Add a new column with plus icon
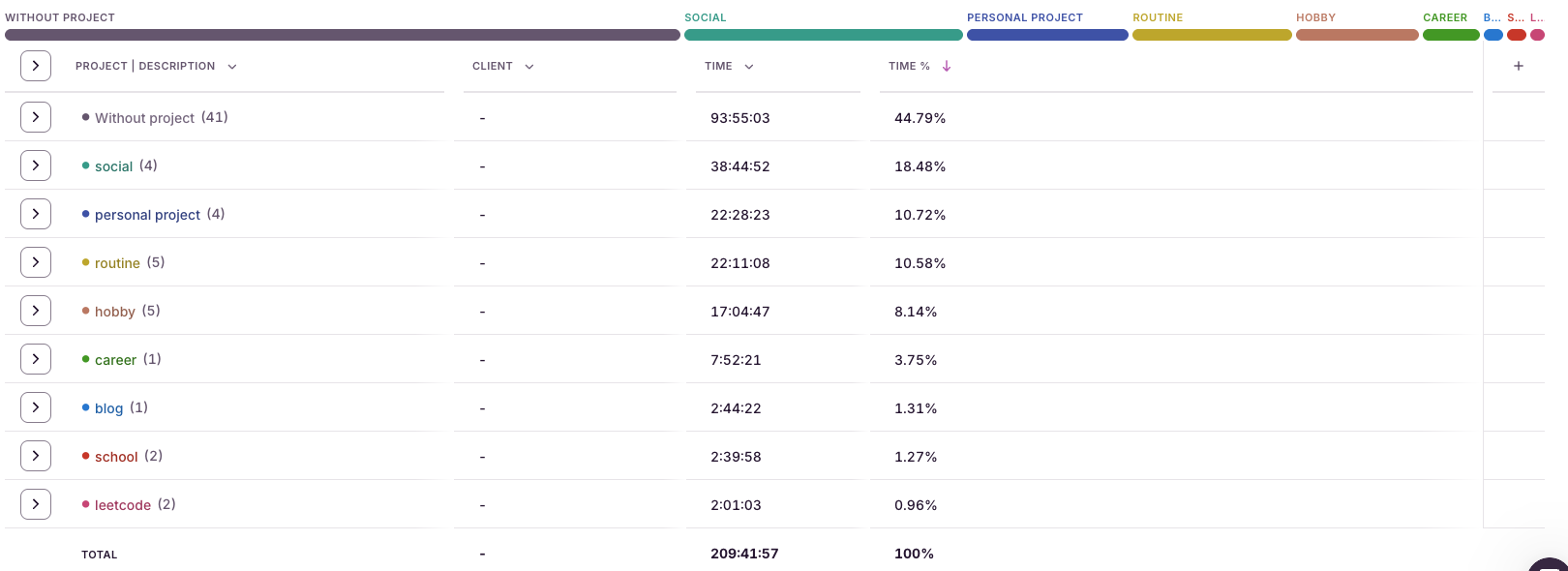Screen dimensions: 1568x571 pyautogui.click(x=1519, y=66)
